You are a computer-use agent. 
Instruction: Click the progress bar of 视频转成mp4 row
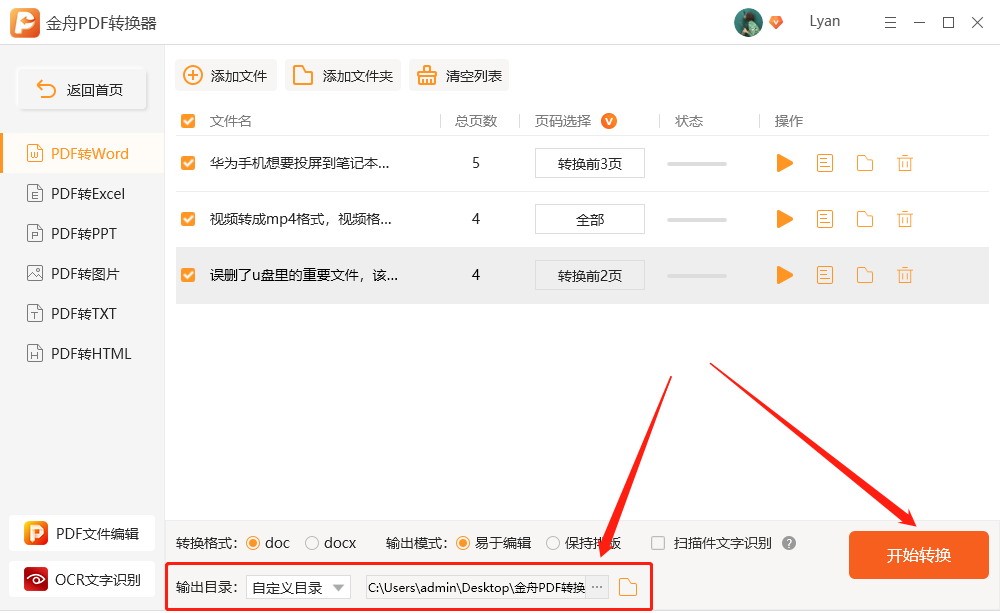coord(696,220)
